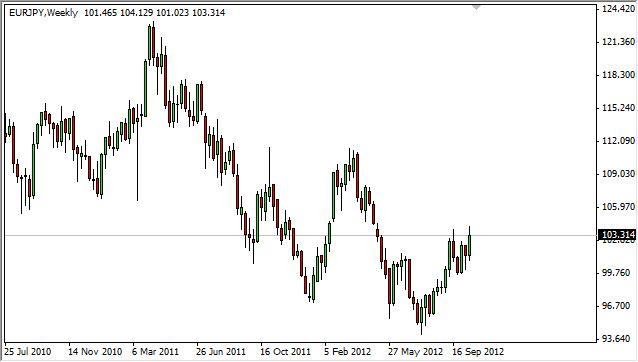Viewport: 638px width, 362px height.
Task: Select the 109.030 price axis label
Action: click(618, 174)
